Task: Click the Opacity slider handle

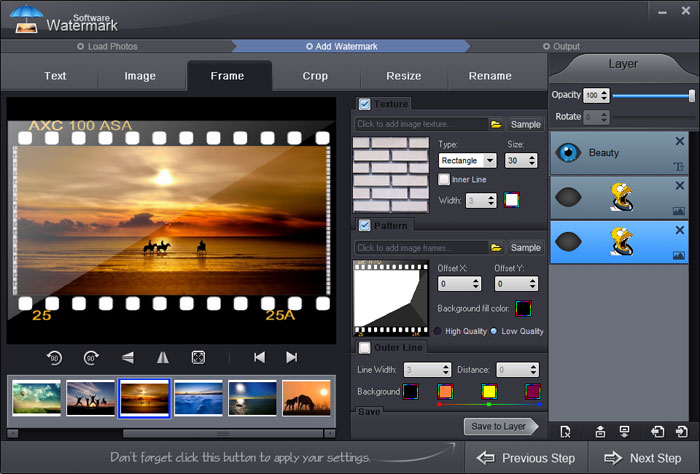Action: pyautogui.click(x=692, y=96)
